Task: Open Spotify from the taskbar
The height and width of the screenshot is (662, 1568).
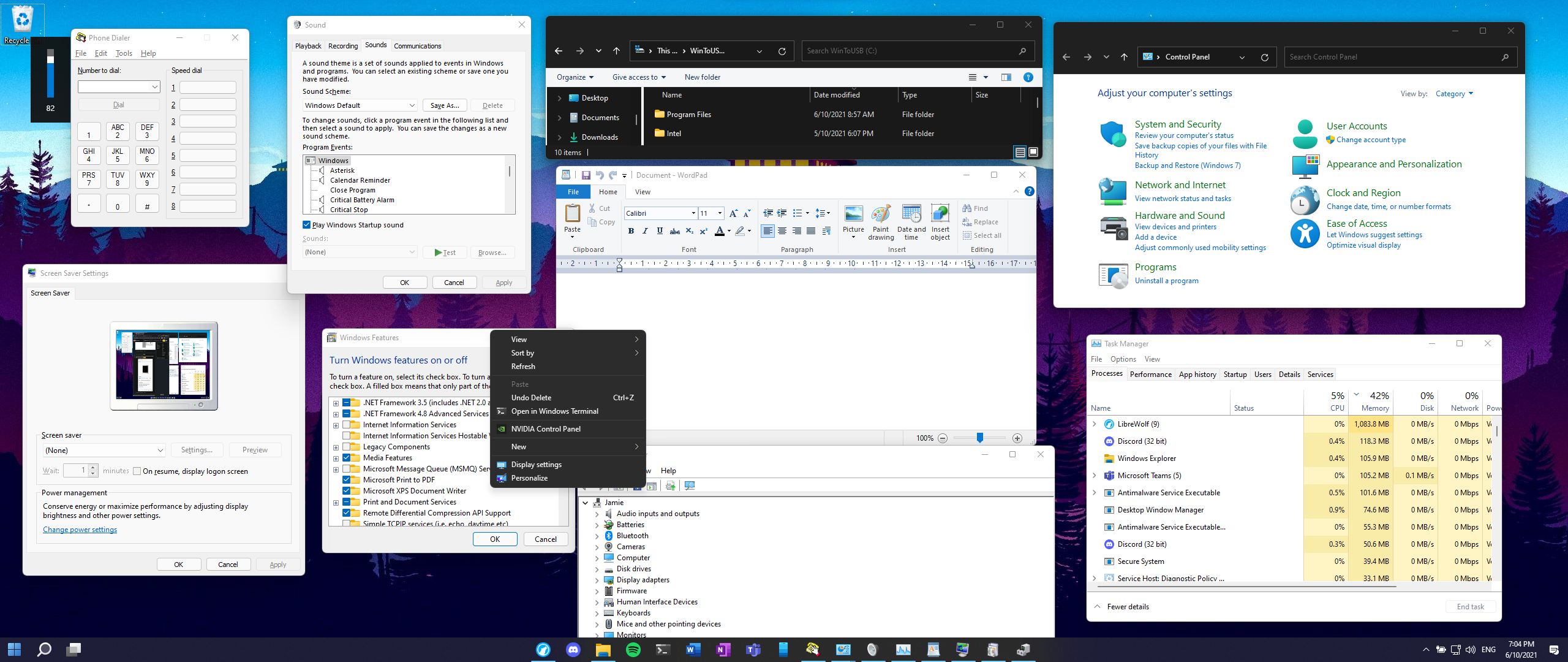Action: pos(633,650)
